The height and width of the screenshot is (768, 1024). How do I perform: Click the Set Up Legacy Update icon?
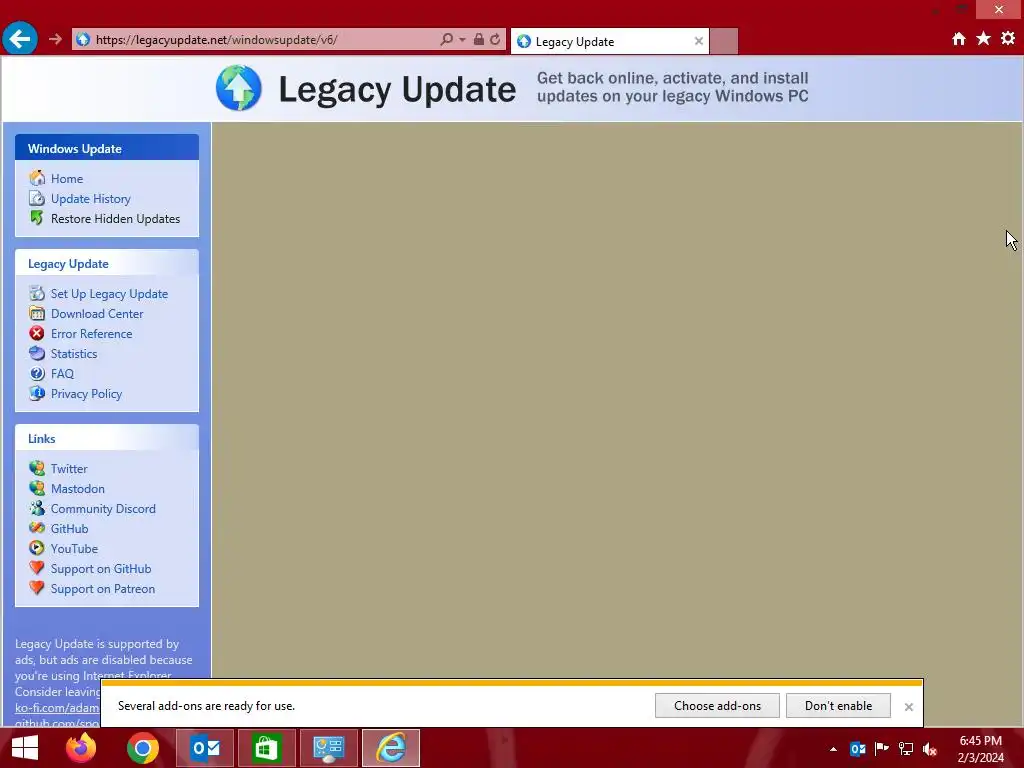point(37,293)
